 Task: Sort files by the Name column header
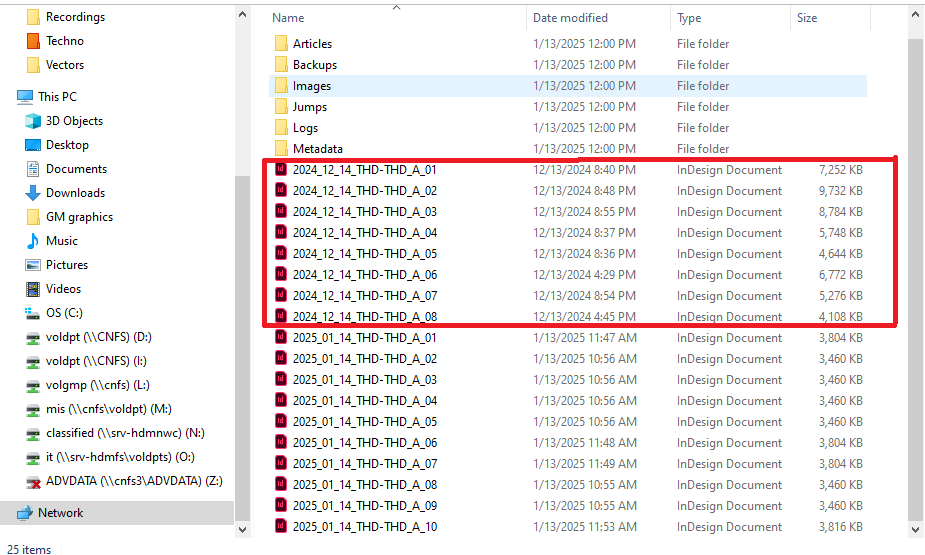pos(289,18)
